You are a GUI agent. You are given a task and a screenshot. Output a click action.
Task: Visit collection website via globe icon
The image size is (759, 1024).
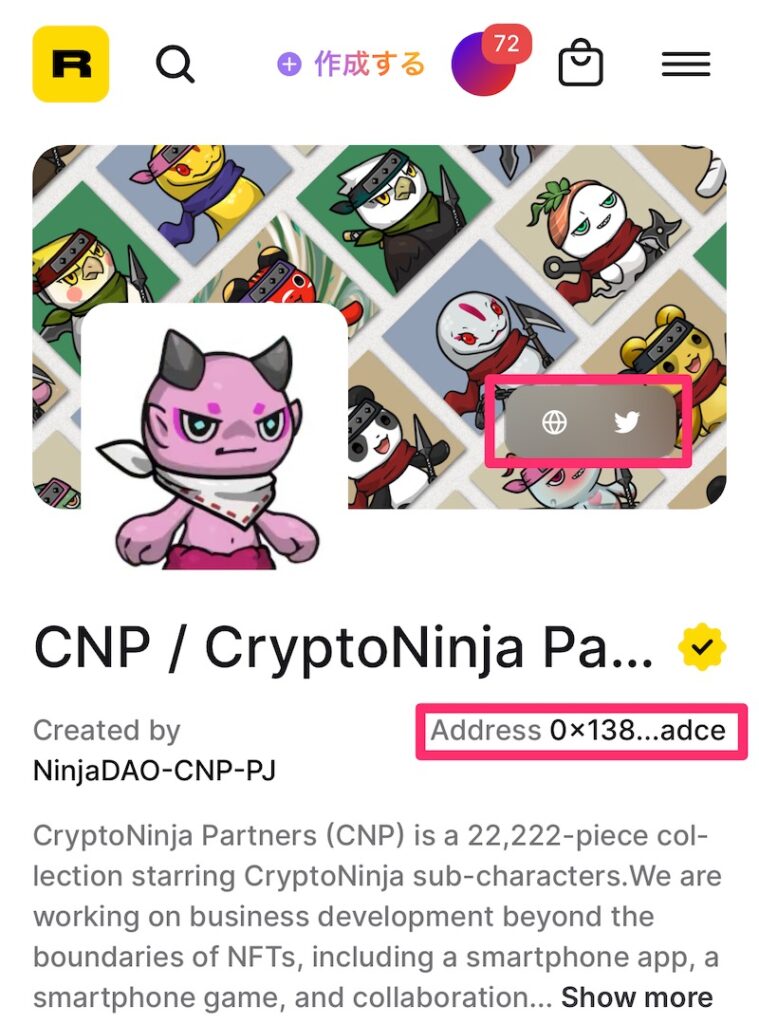555,423
